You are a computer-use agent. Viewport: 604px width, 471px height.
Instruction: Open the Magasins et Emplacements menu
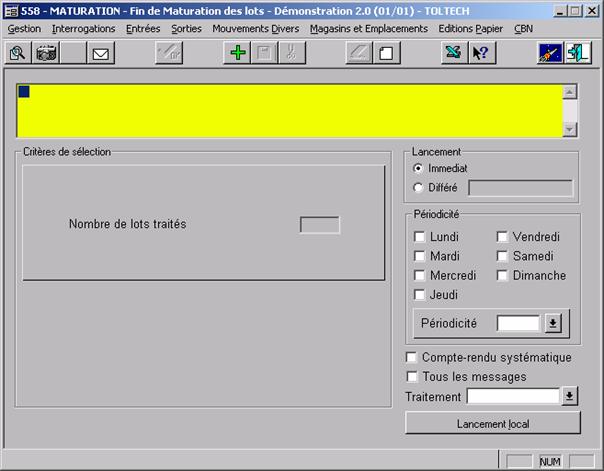click(x=368, y=29)
